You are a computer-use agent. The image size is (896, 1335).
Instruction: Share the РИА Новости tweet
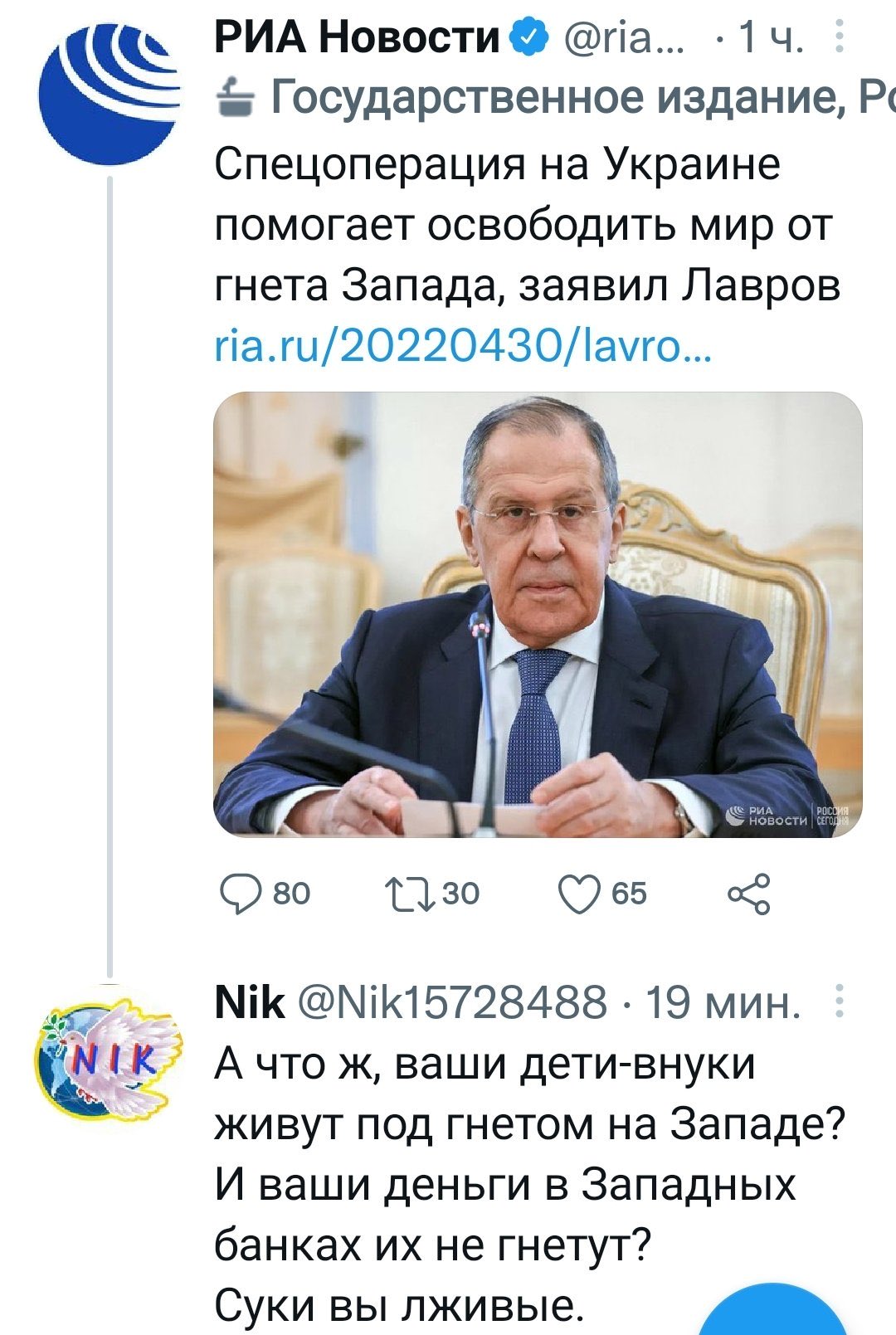click(749, 894)
